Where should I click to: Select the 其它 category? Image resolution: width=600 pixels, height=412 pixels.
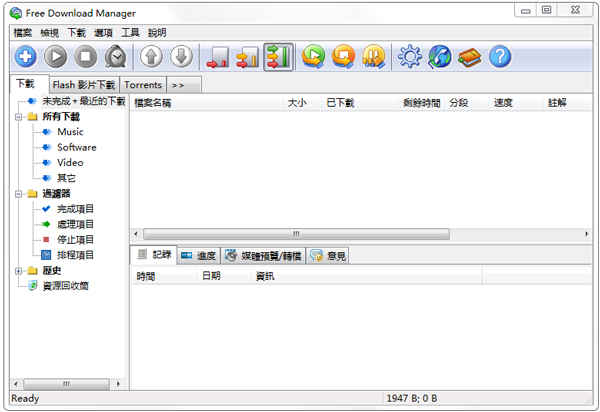point(66,178)
